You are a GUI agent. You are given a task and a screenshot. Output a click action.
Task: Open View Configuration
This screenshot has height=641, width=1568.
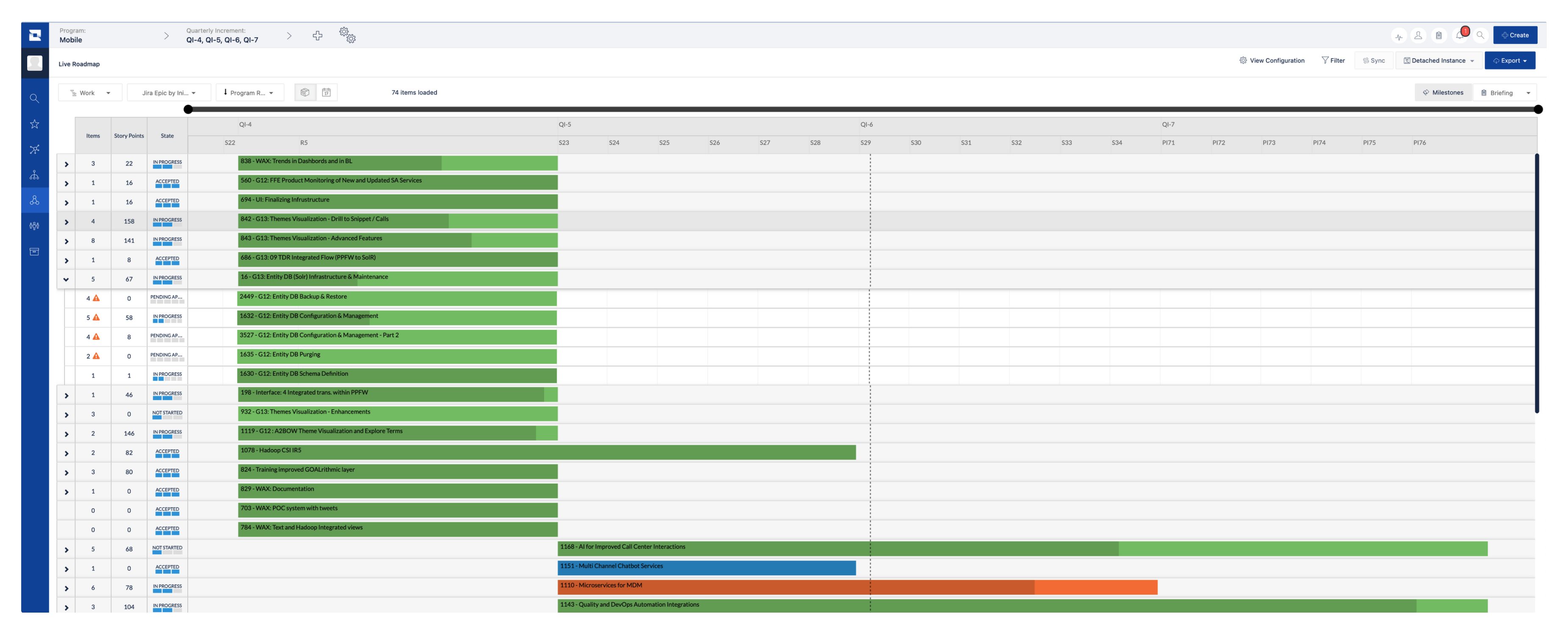click(x=1272, y=61)
